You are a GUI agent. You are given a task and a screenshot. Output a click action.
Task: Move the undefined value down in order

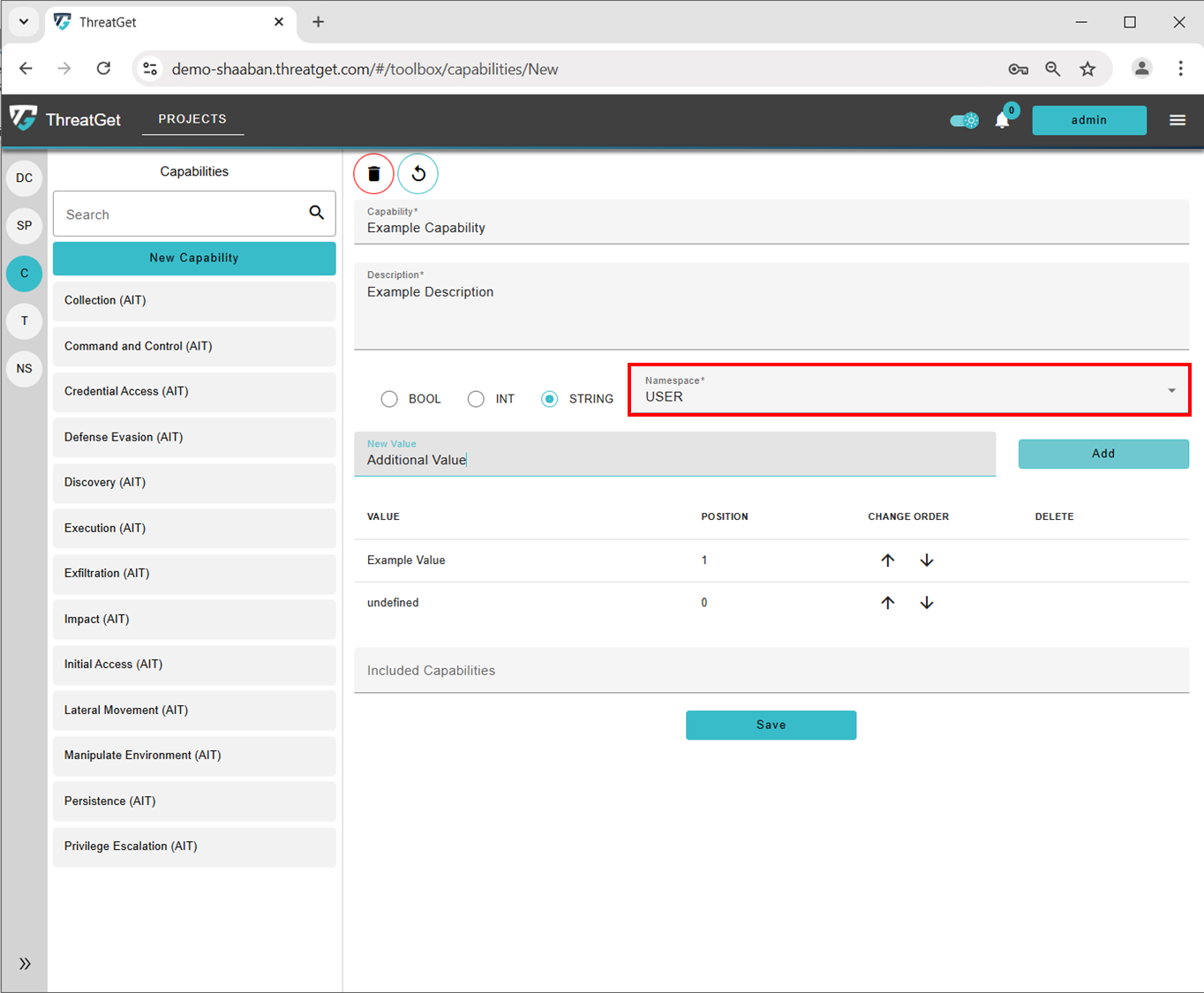(927, 603)
